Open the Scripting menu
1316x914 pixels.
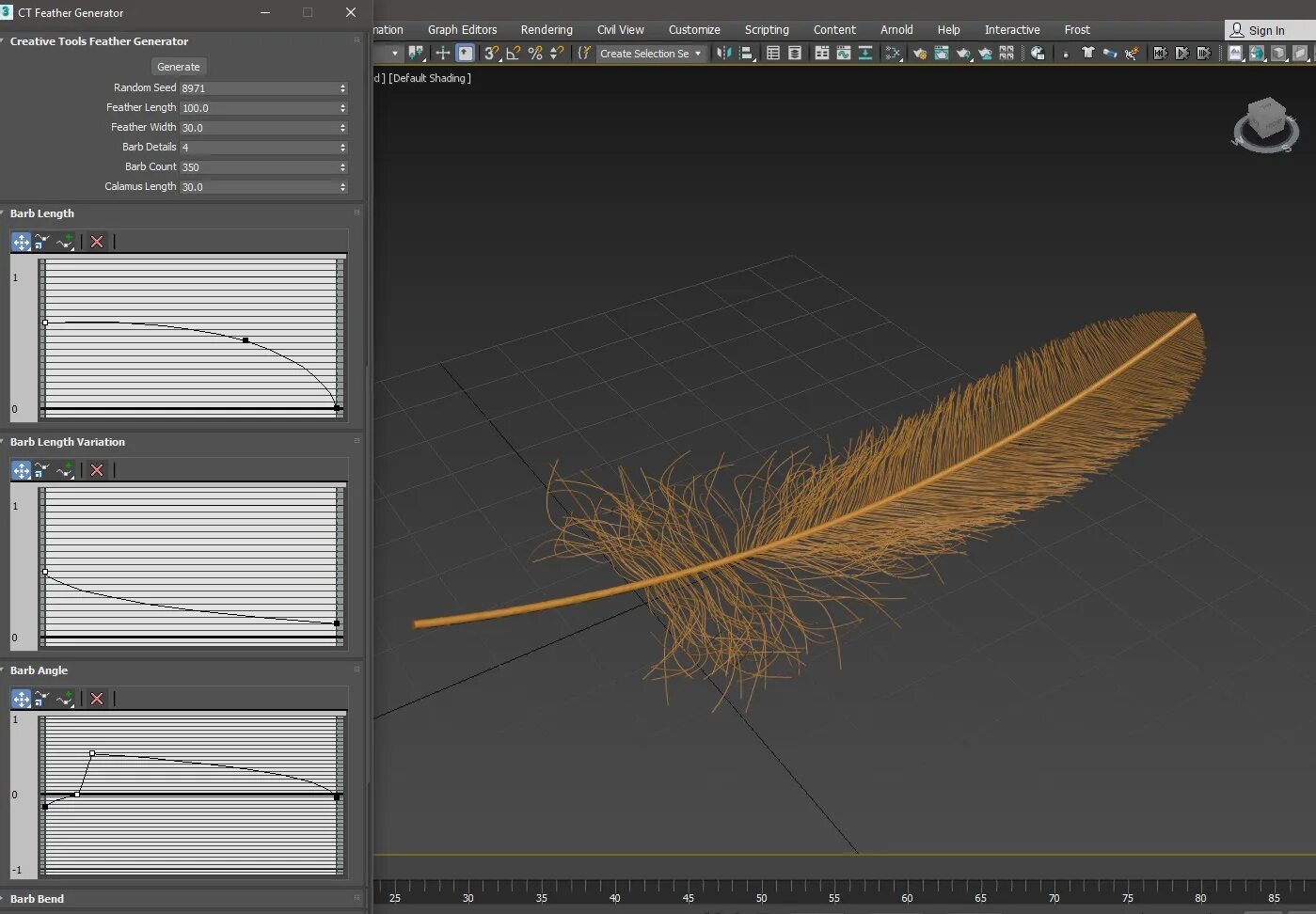[767, 30]
